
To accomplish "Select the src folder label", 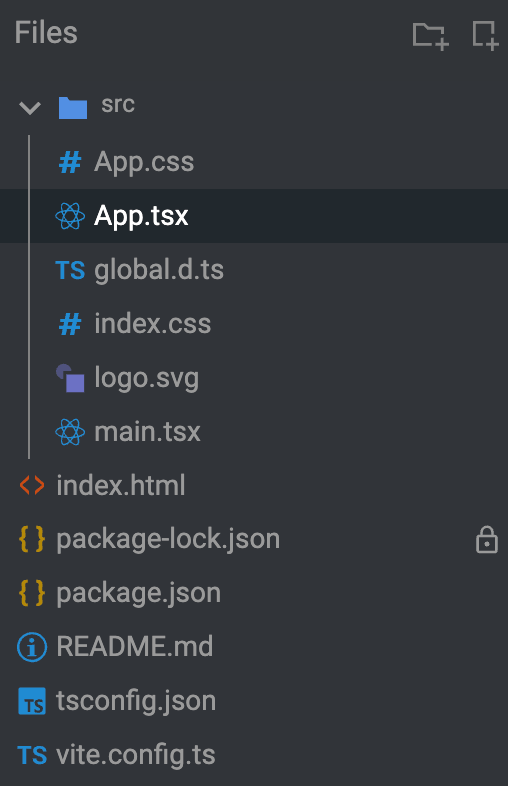I will pyautogui.click(x=118, y=104).
